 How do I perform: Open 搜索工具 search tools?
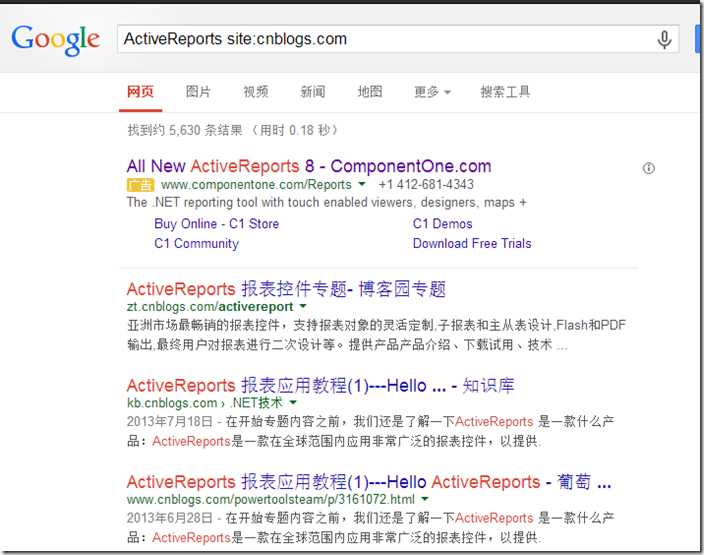pos(505,92)
